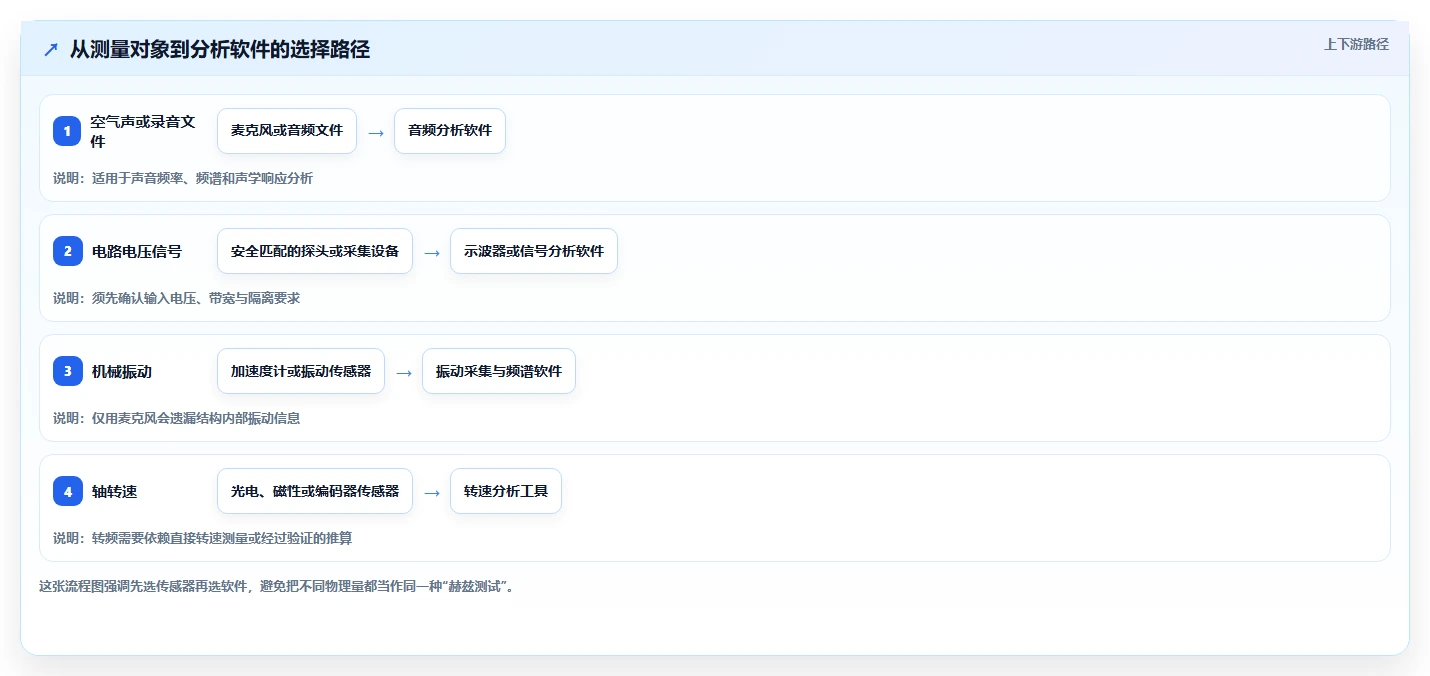Image resolution: width=1430 pixels, height=676 pixels.
Task: Click the 空气声或录音文件 heading
Action: [145, 131]
